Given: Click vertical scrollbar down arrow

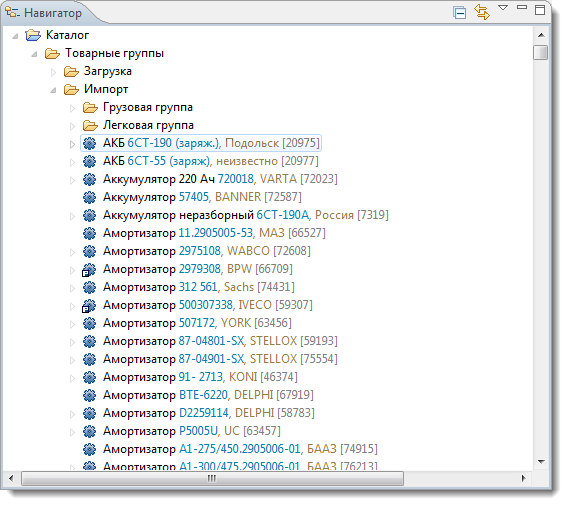Looking at the screenshot, I should pyautogui.click(x=541, y=462).
